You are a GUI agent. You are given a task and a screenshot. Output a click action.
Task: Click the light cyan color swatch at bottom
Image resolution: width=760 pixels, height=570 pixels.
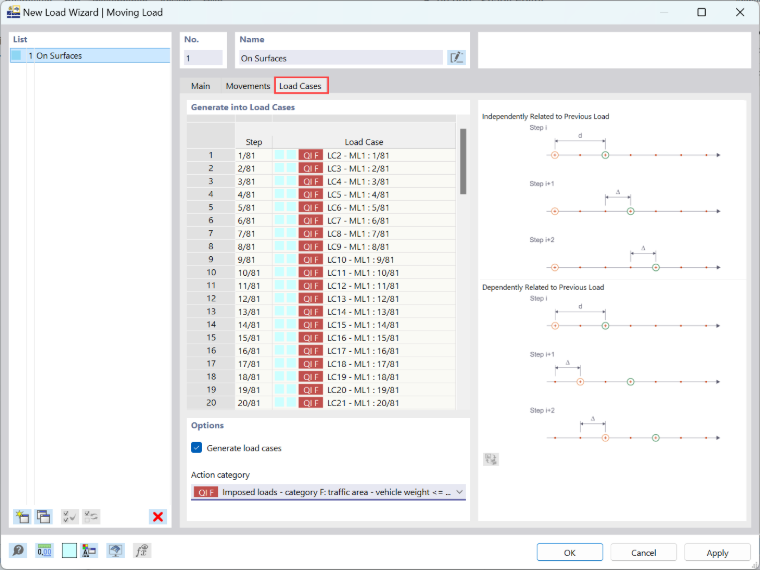[69, 551]
